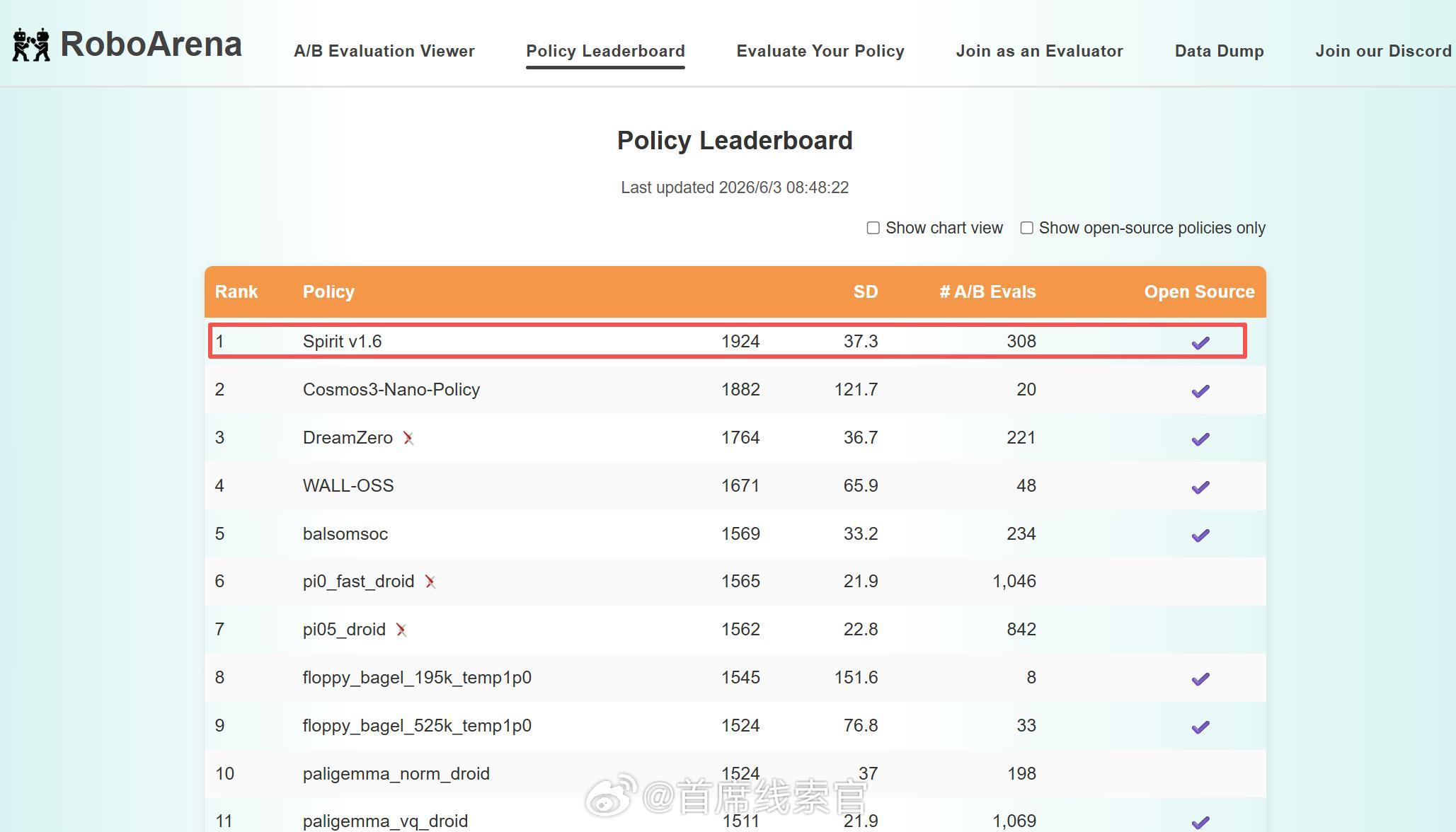Image resolution: width=1456 pixels, height=832 pixels.
Task: Click the red icon beside pi0_fast_droid
Action: [x=430, y=582]
